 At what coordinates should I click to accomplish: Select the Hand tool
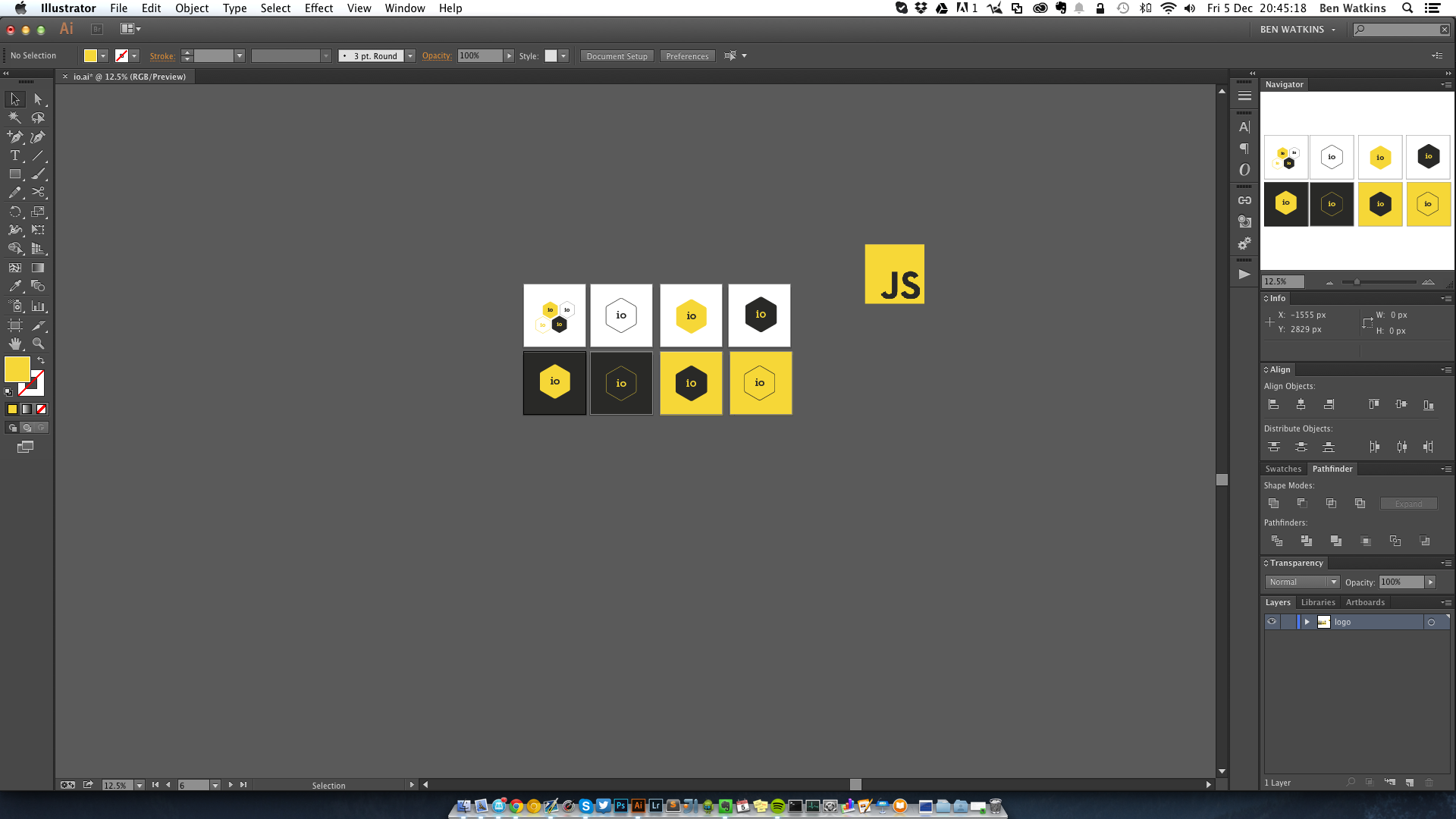15,344
